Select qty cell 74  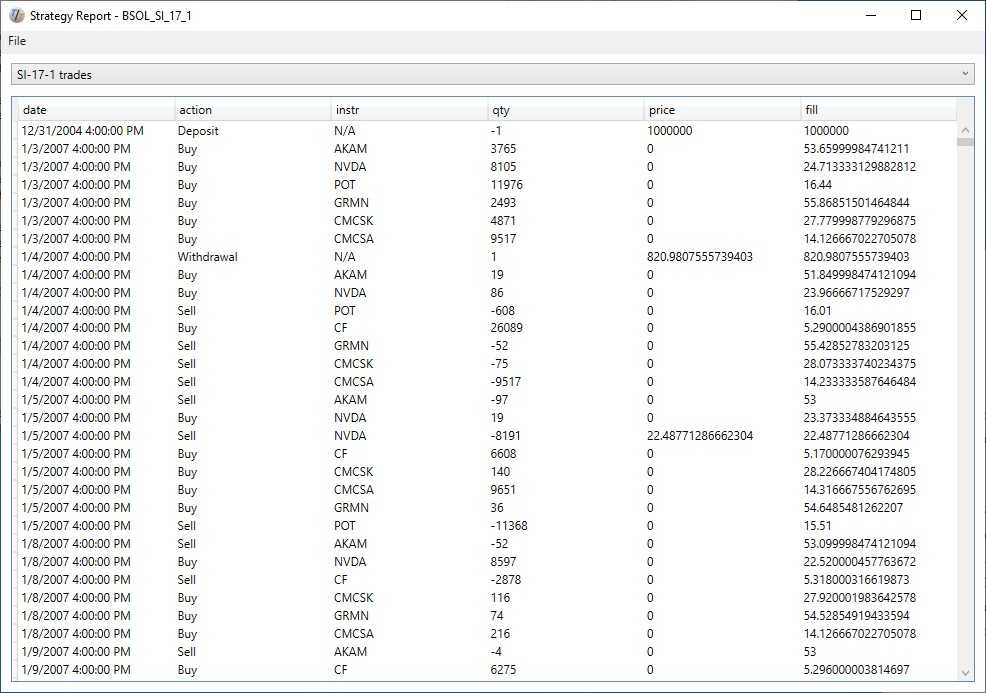coord(497,616)
